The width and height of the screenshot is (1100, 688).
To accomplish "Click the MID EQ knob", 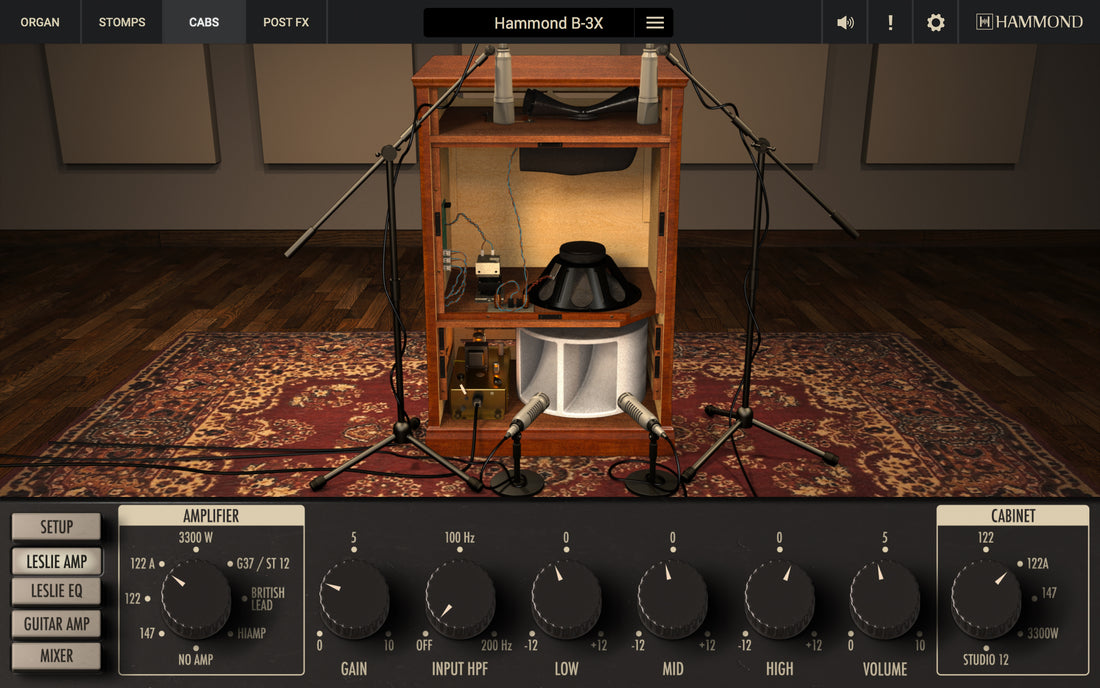I will click(x=672, y=598).
